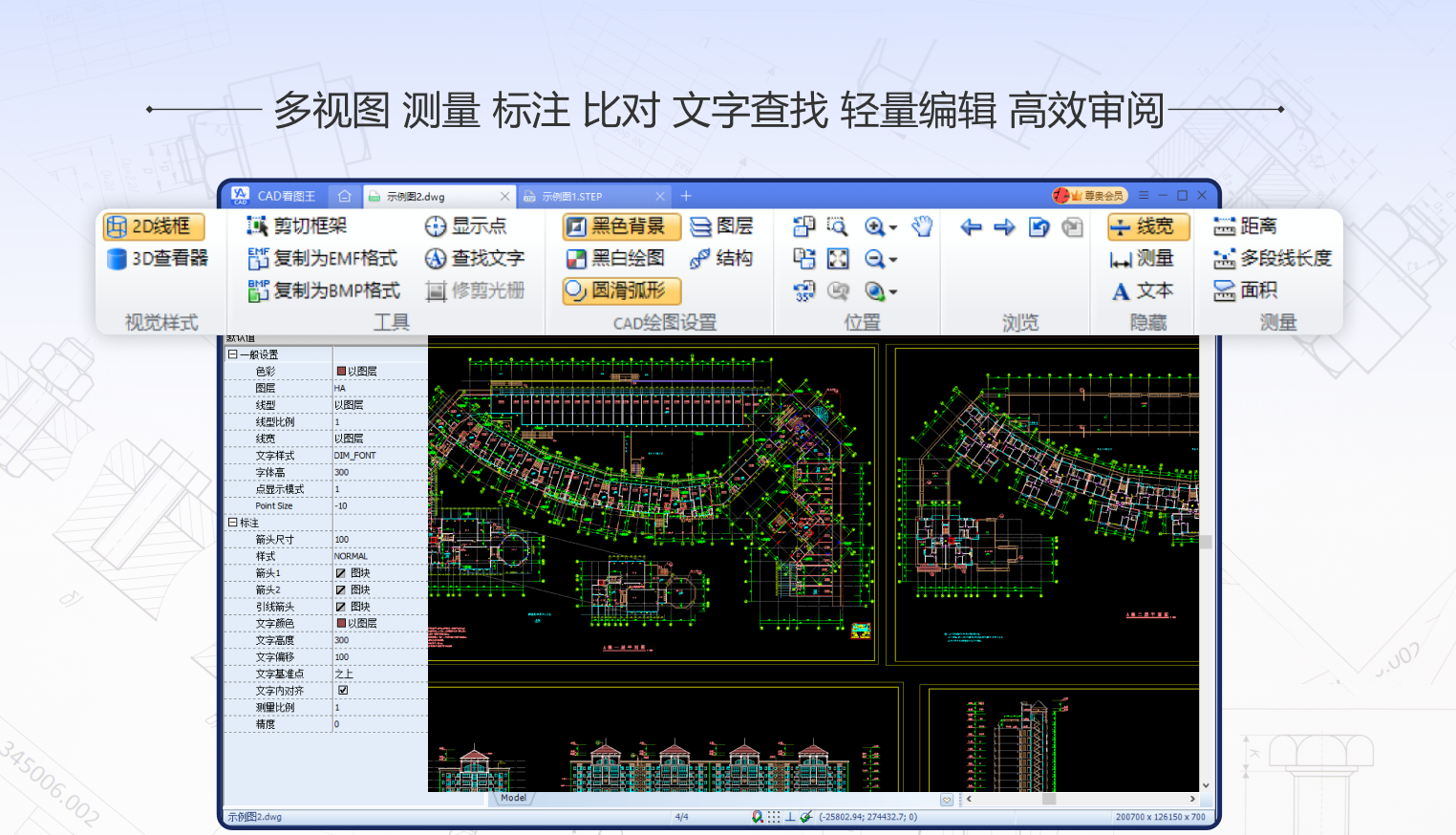Toggle the 黑色背景 black background option

tap(621, 226)
